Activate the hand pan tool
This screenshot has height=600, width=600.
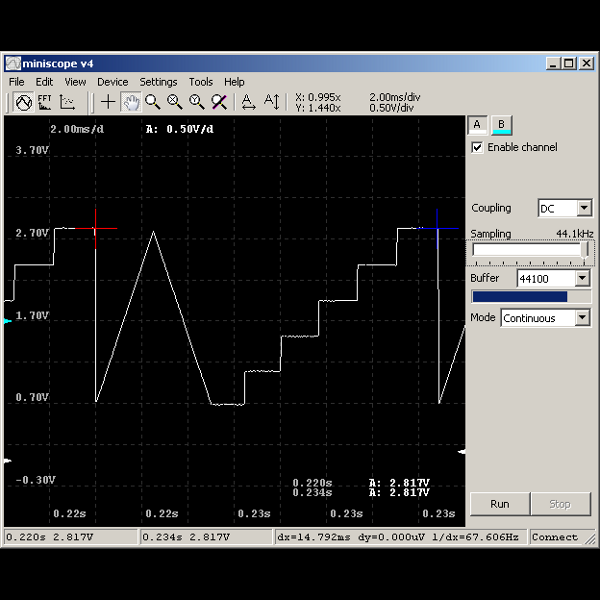click(x=131, y=102)
